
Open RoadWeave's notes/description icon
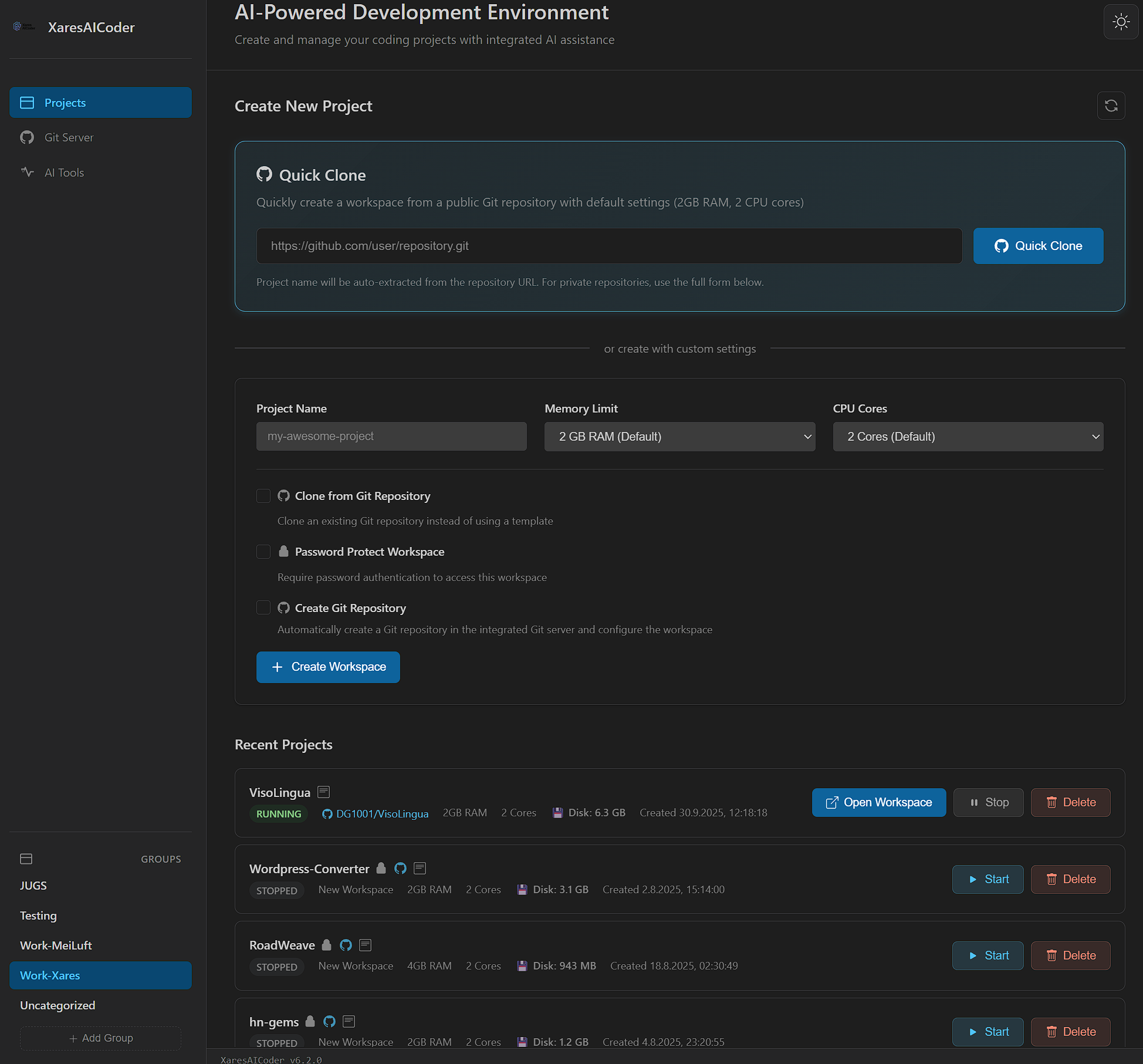(365, 945)
